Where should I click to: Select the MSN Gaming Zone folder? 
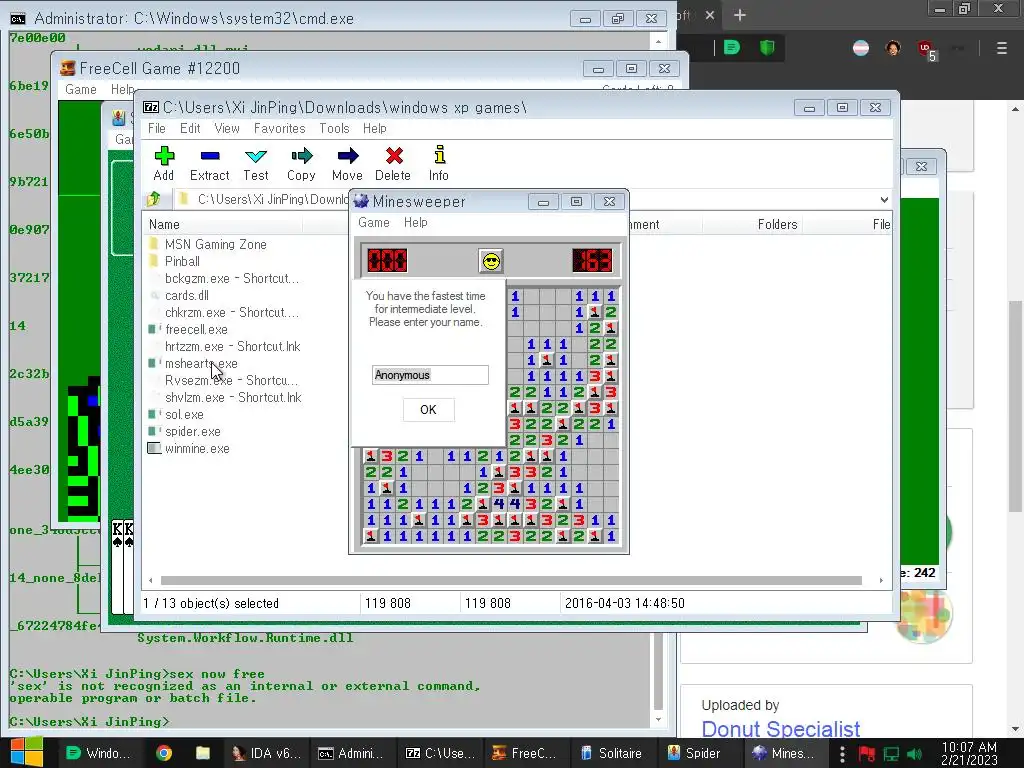(208, 244)
